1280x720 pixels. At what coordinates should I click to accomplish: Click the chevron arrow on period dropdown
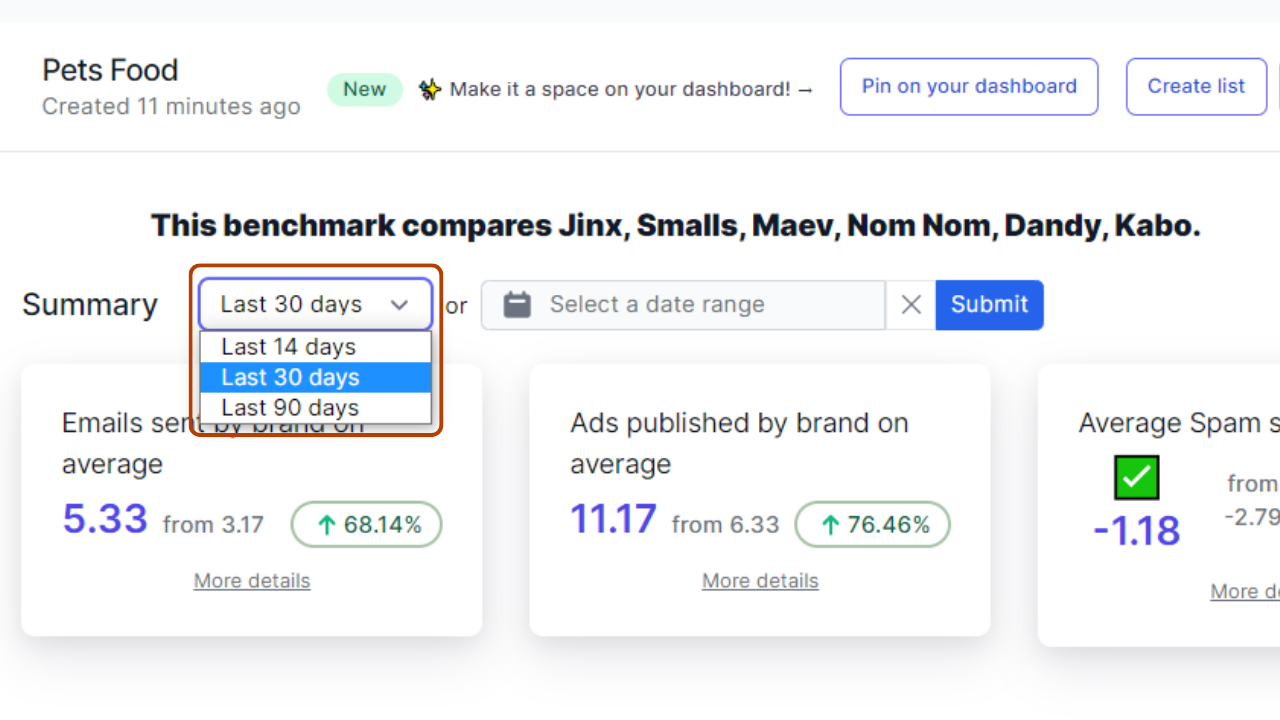point(400,305)
